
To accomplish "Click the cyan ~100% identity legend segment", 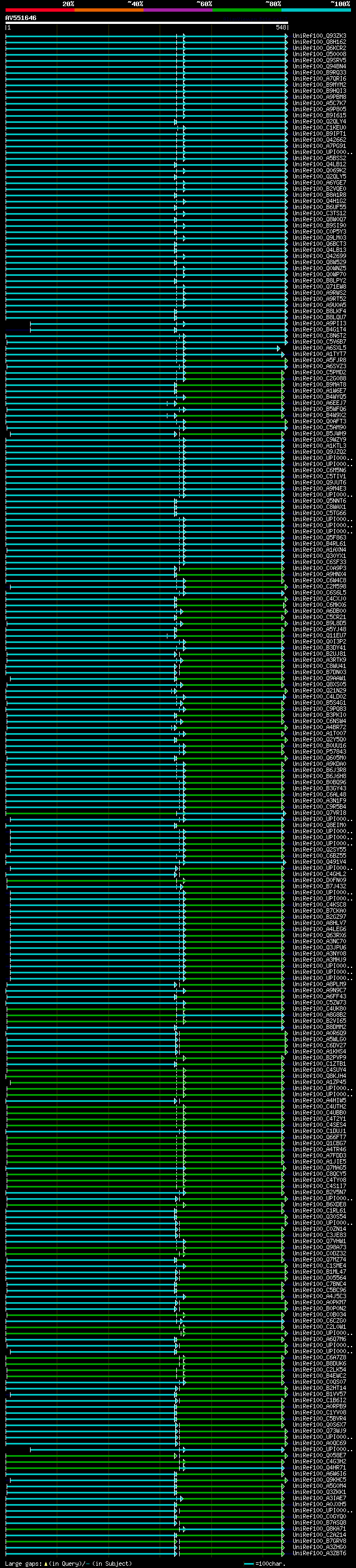I will coord(316,10).
